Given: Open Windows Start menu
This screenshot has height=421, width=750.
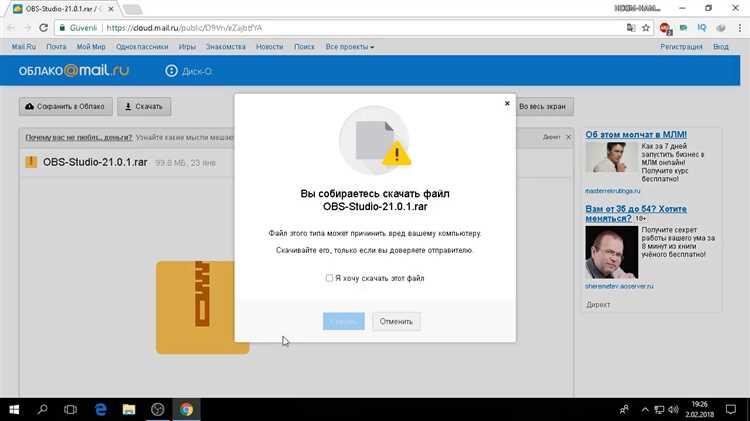Looking at the screenshot, I should (14, 410).
